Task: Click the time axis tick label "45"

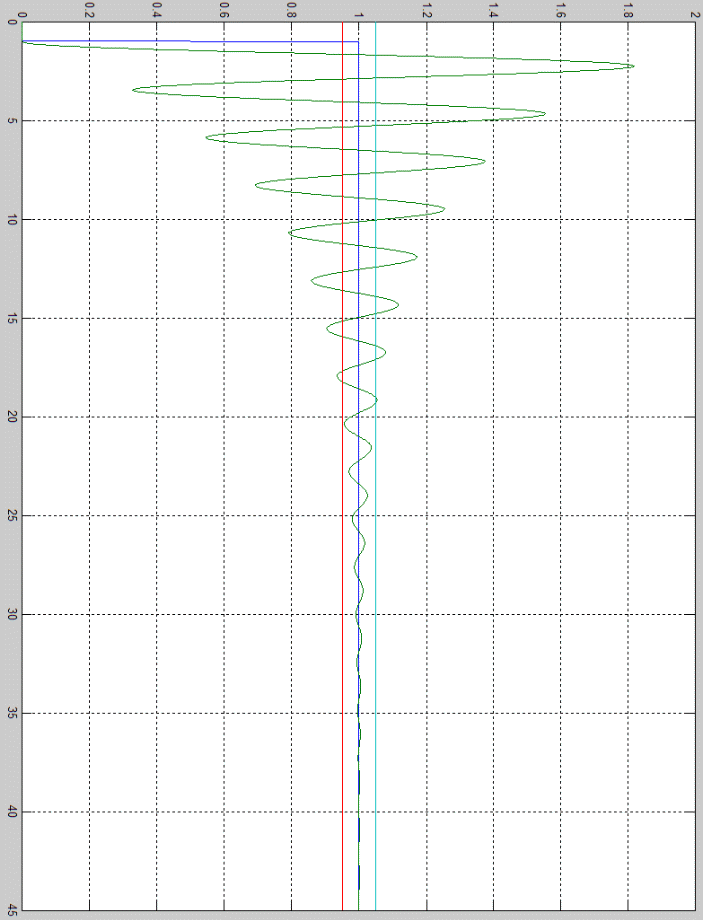Action: [12, 911]
